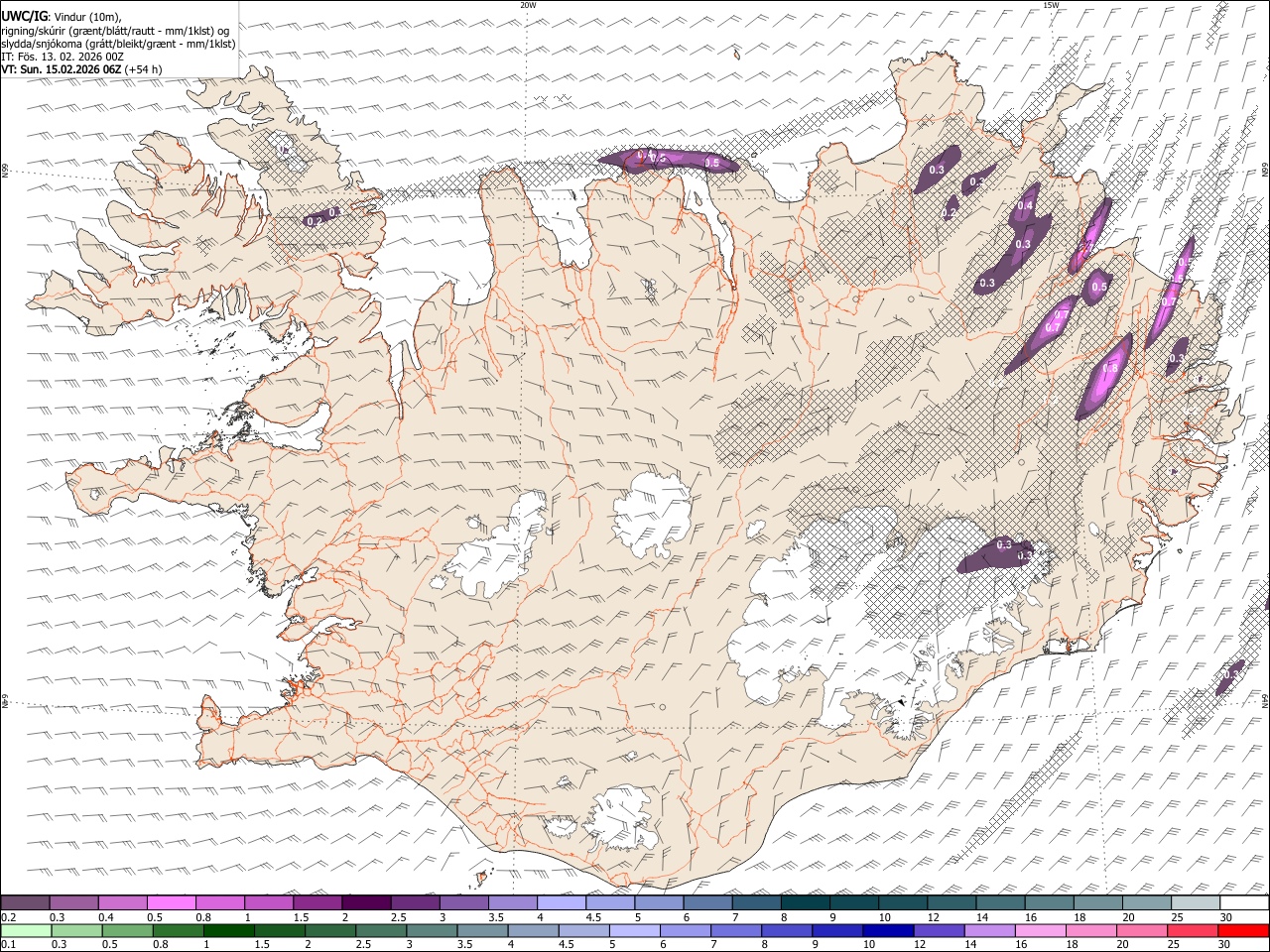The height and width of the screenshot is (952, 1270).
Task: Click the 'IT: Fös. 13. 02. 2026 00Z' line
Action: click(63, 57)
